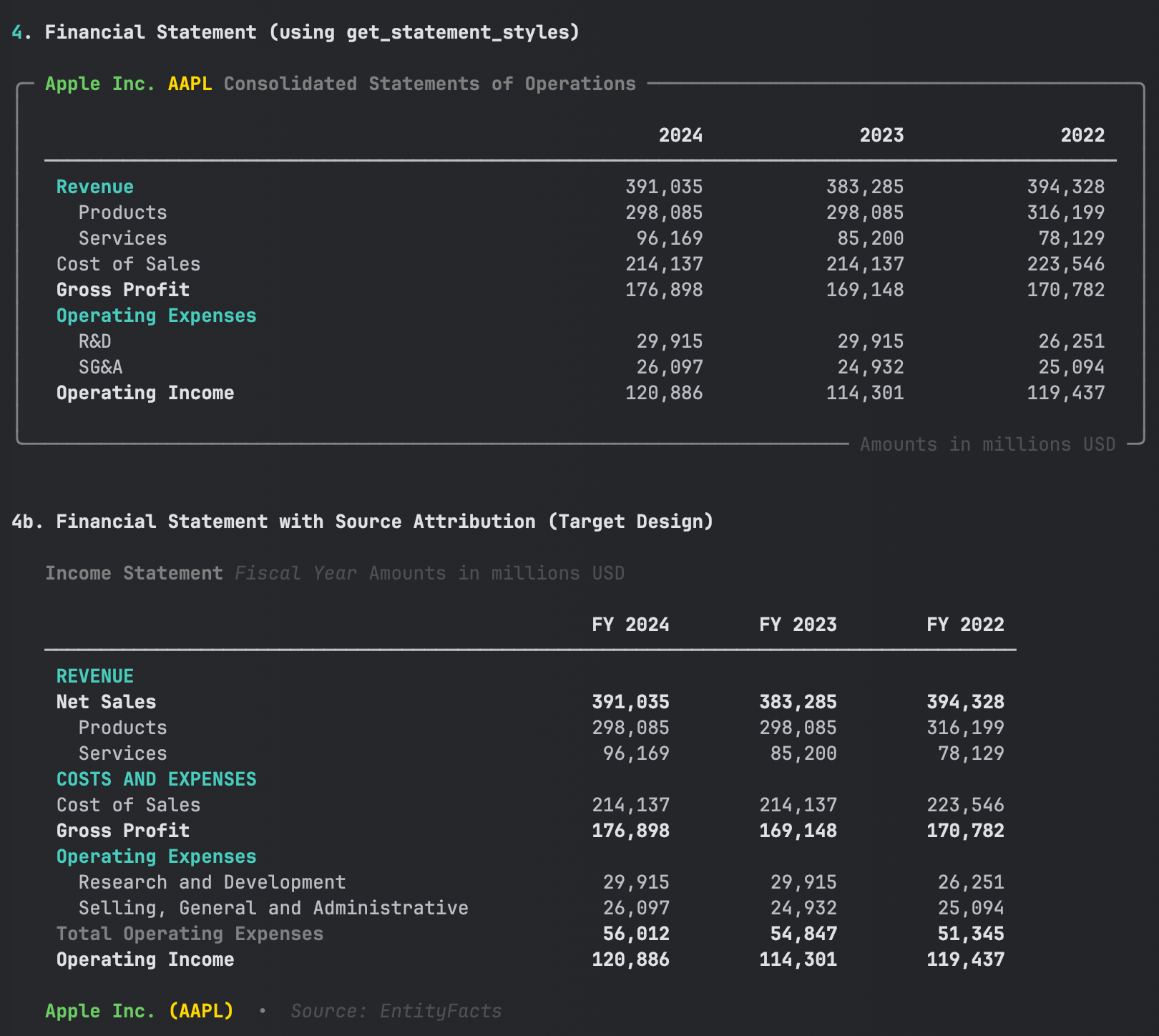Click the 'FY 2022' column header

(x=965, y=625)
